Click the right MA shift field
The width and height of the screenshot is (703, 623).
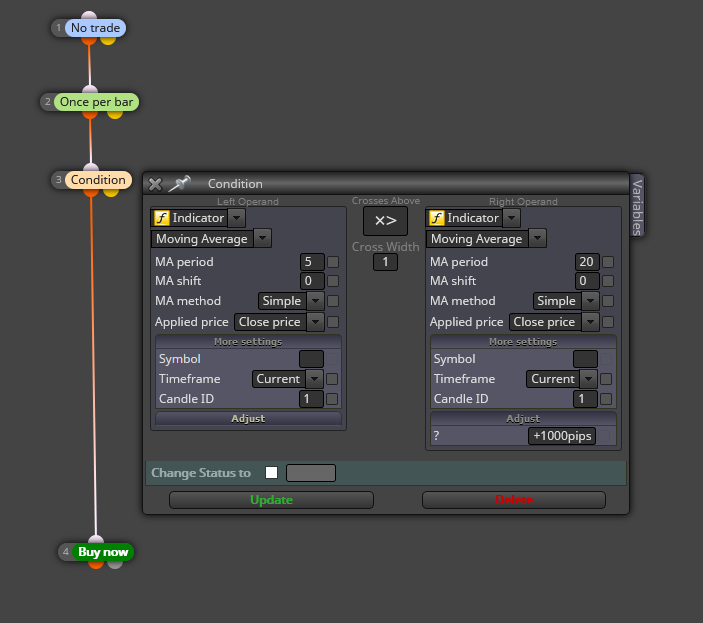pyautogui.click(x=587, y=281)
